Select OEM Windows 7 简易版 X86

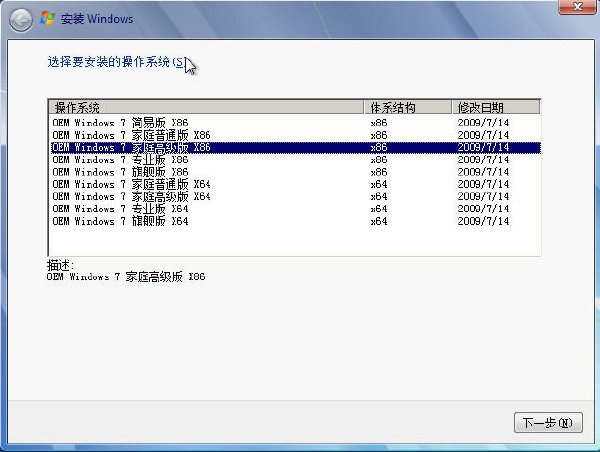pyautogui.click(x=295, y=123)
